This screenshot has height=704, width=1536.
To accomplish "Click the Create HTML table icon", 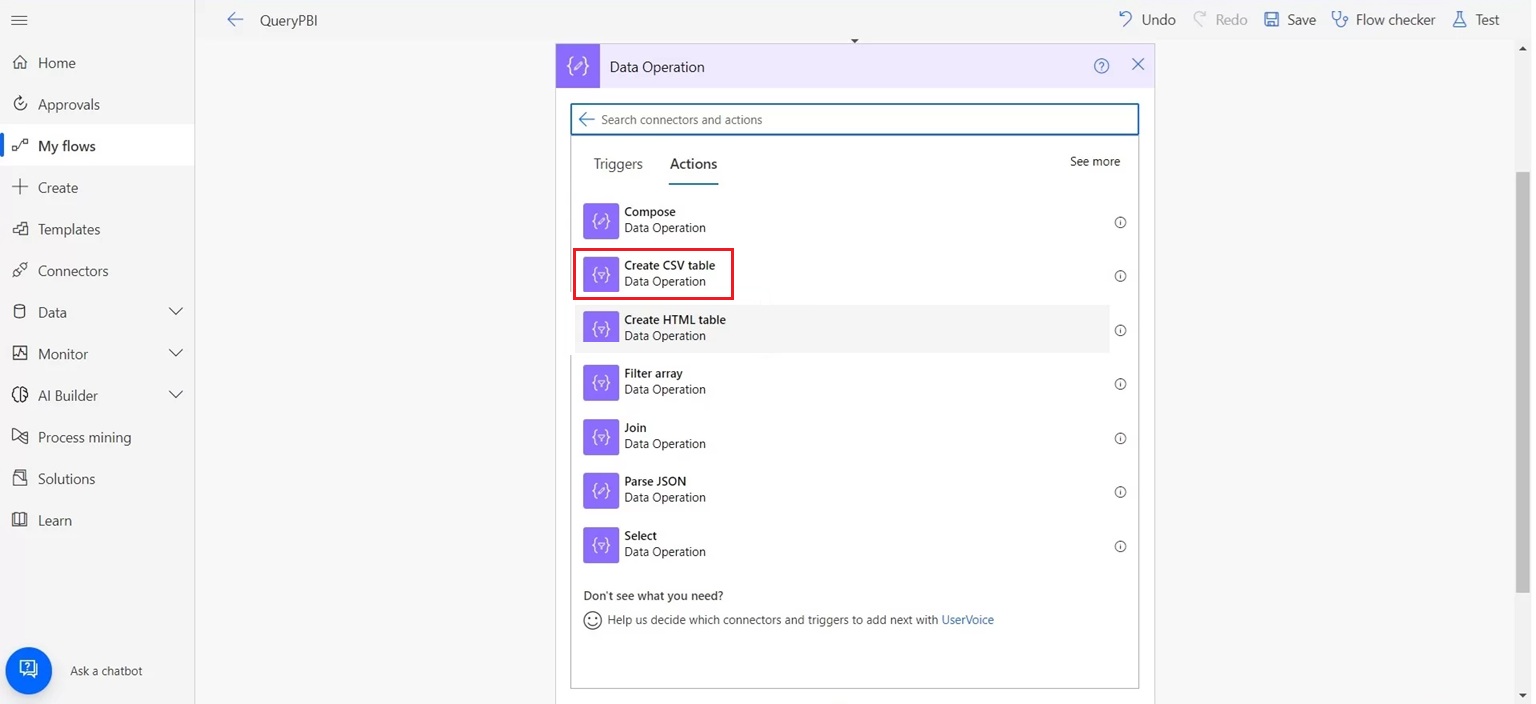I will pyautogui.click(x=601, y=328).
